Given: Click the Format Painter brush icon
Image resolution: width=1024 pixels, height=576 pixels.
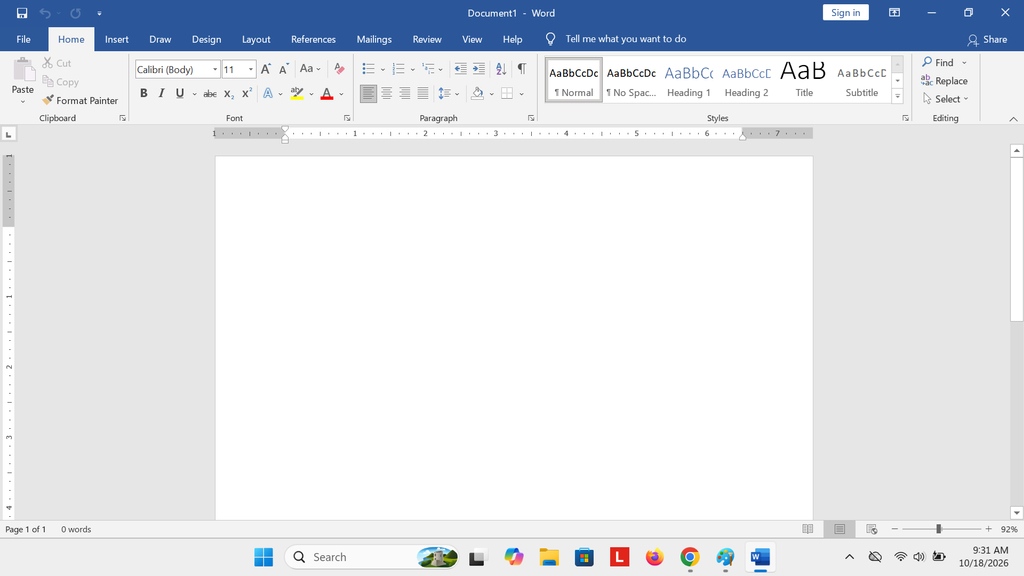Looking at the screenshot, I should point(48,100).
